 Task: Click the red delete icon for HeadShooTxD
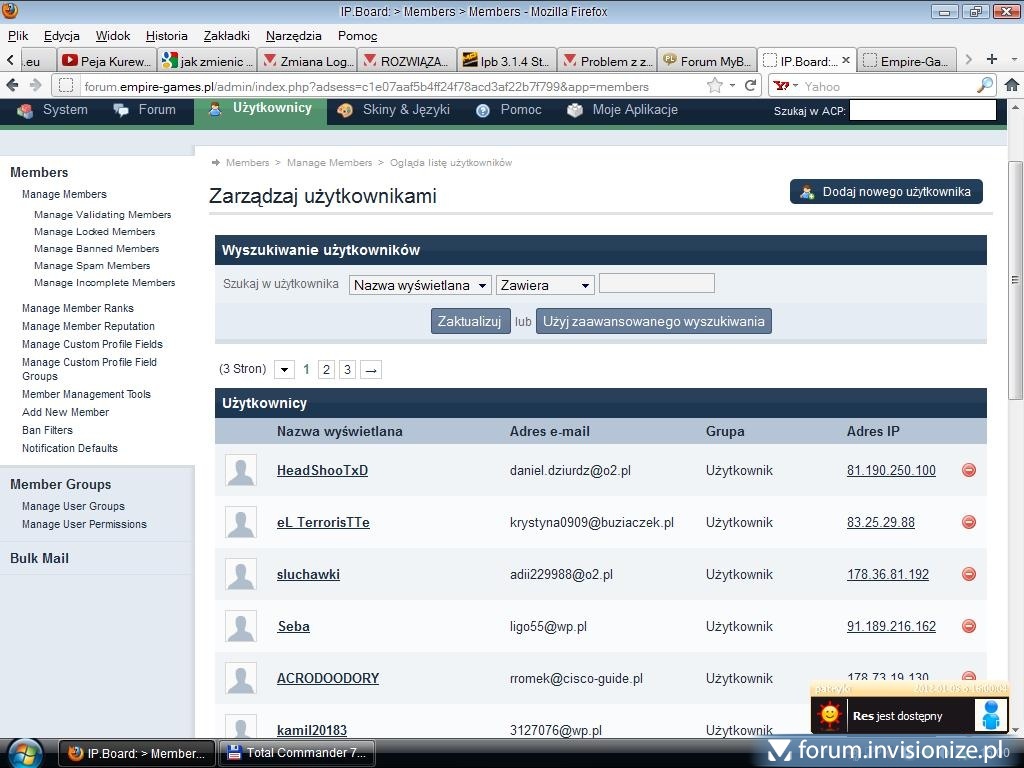(968, 470)
